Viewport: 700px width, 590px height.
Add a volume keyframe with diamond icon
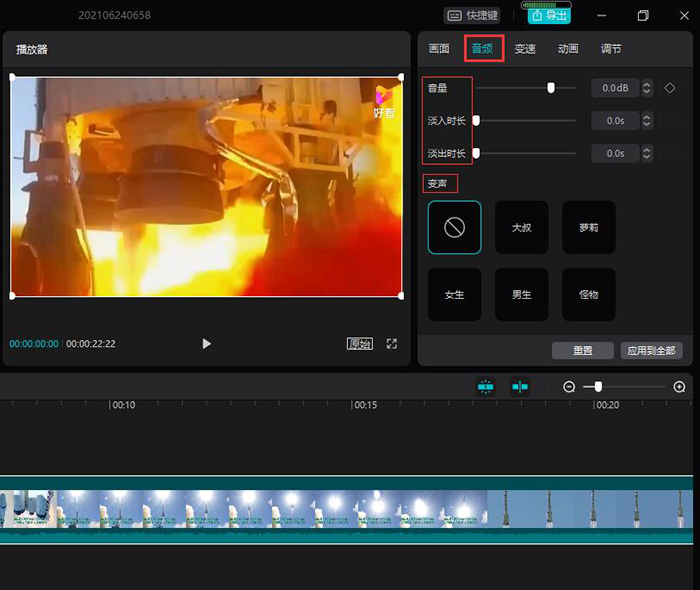(670, 88)
